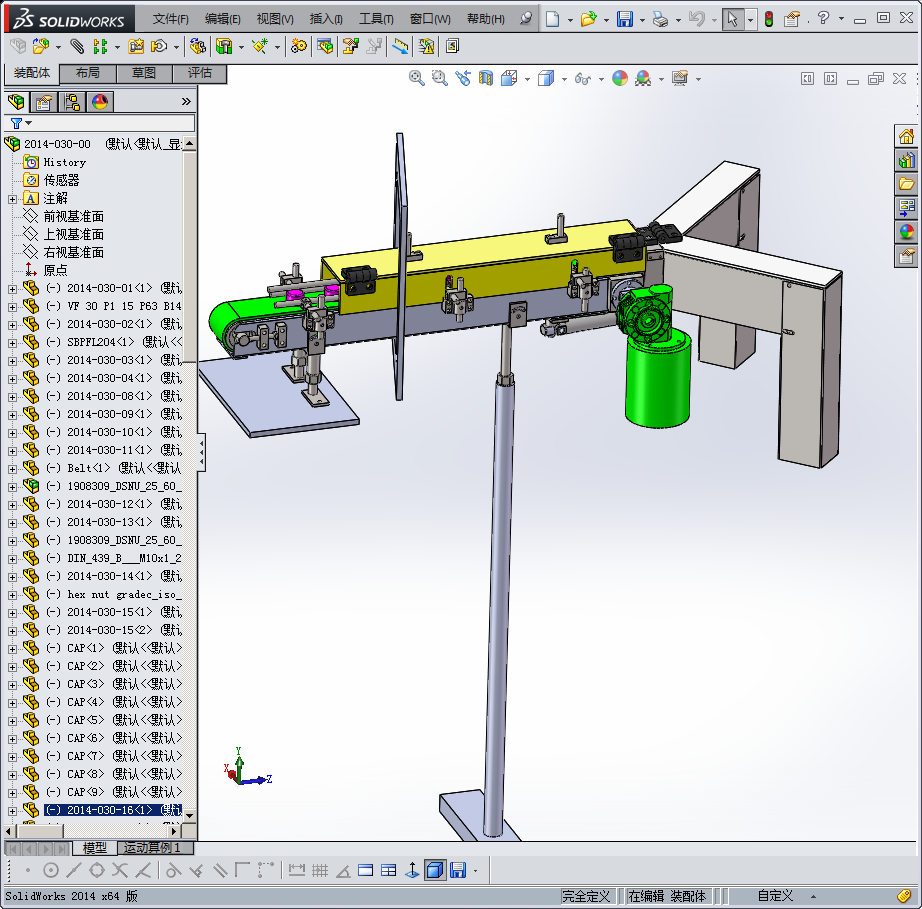This screenshot has height=909, width=922.
Task: Click the tree horizontal scroll right arrow
Action: point(173,831)
